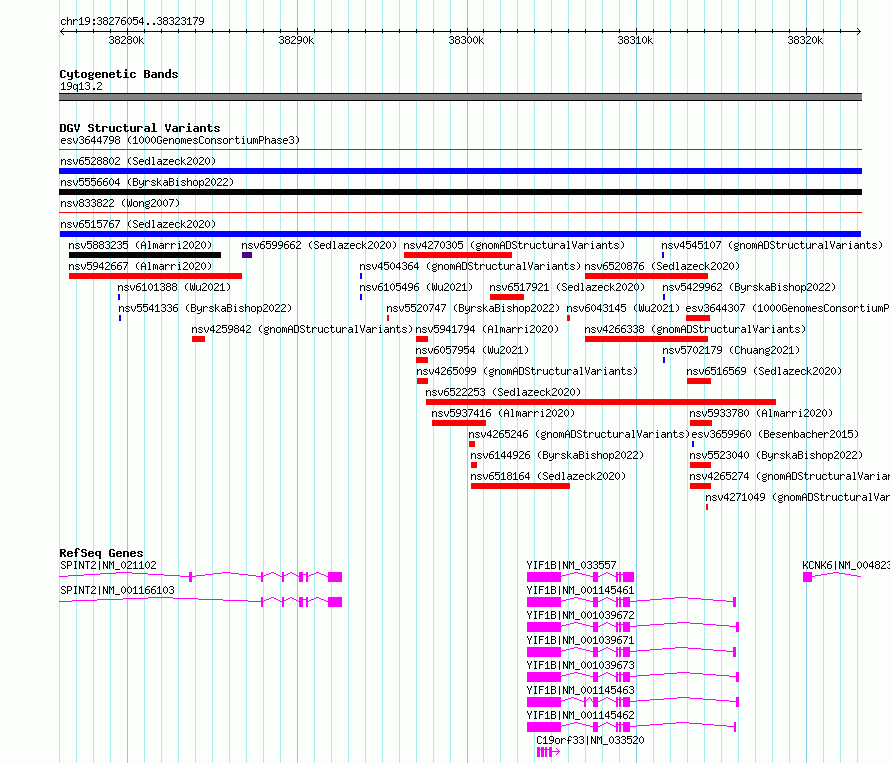
Task: Select the nsv6528802 Sedlazeck2020 blue variant bar
Action: (460, 171)
